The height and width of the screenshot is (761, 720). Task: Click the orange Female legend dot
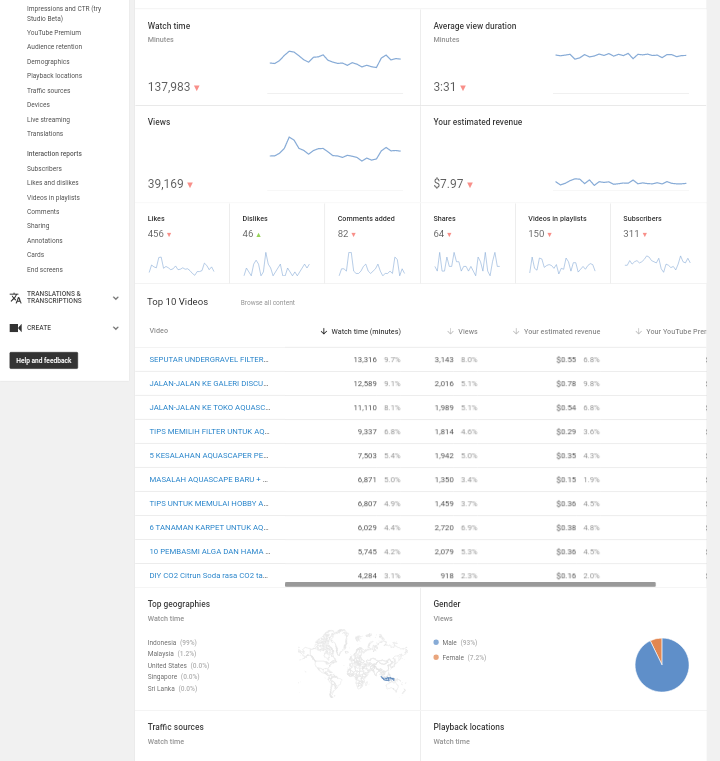tap(436, 657)
